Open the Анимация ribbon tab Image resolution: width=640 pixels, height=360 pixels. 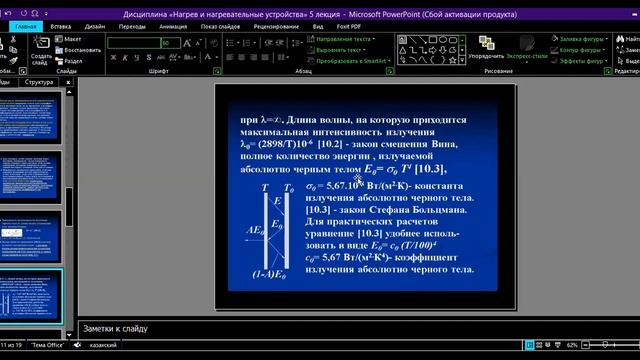point(173,27)
